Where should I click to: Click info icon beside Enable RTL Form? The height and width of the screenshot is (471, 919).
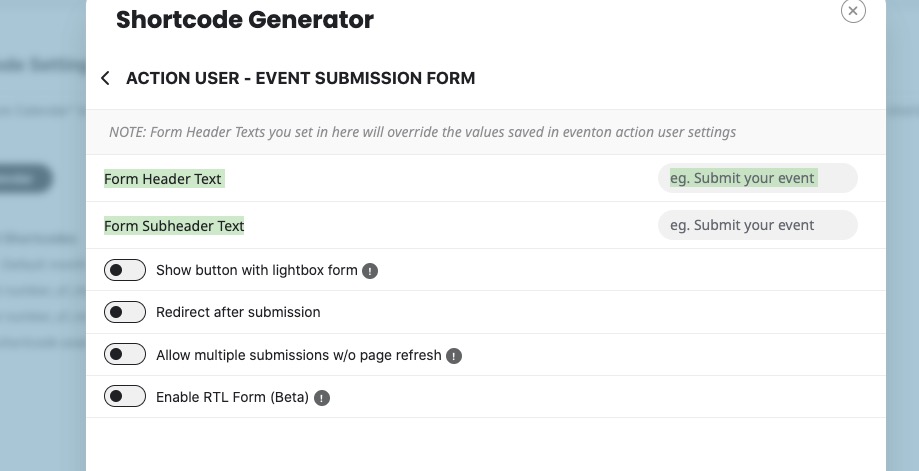(x=322, y=398)
